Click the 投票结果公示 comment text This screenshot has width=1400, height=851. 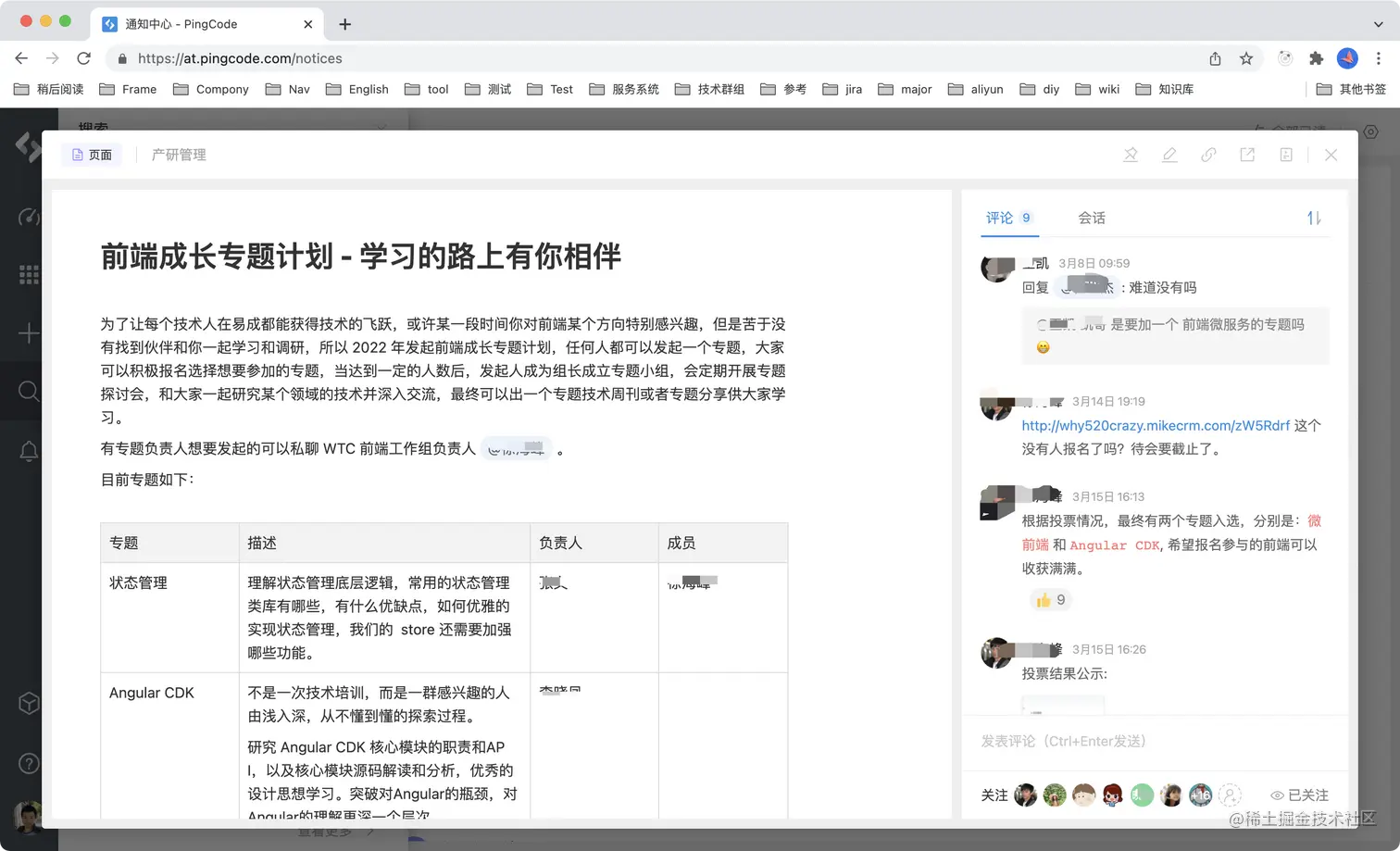[x=1064, y=673]
